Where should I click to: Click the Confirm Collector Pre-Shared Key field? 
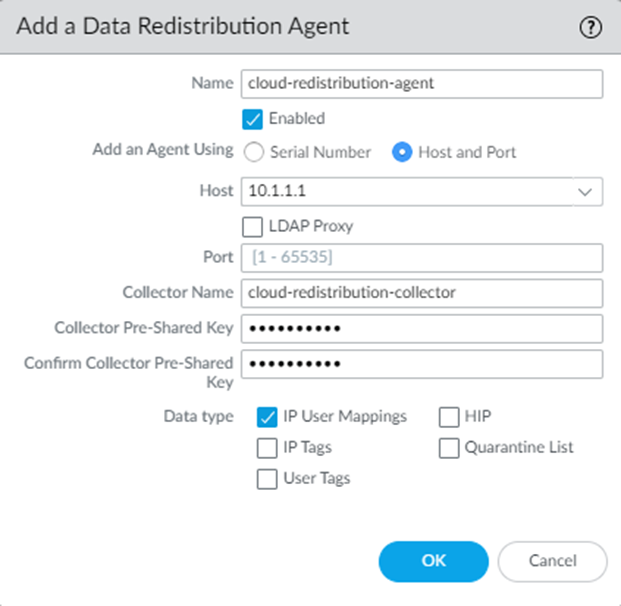pos(420,364)
